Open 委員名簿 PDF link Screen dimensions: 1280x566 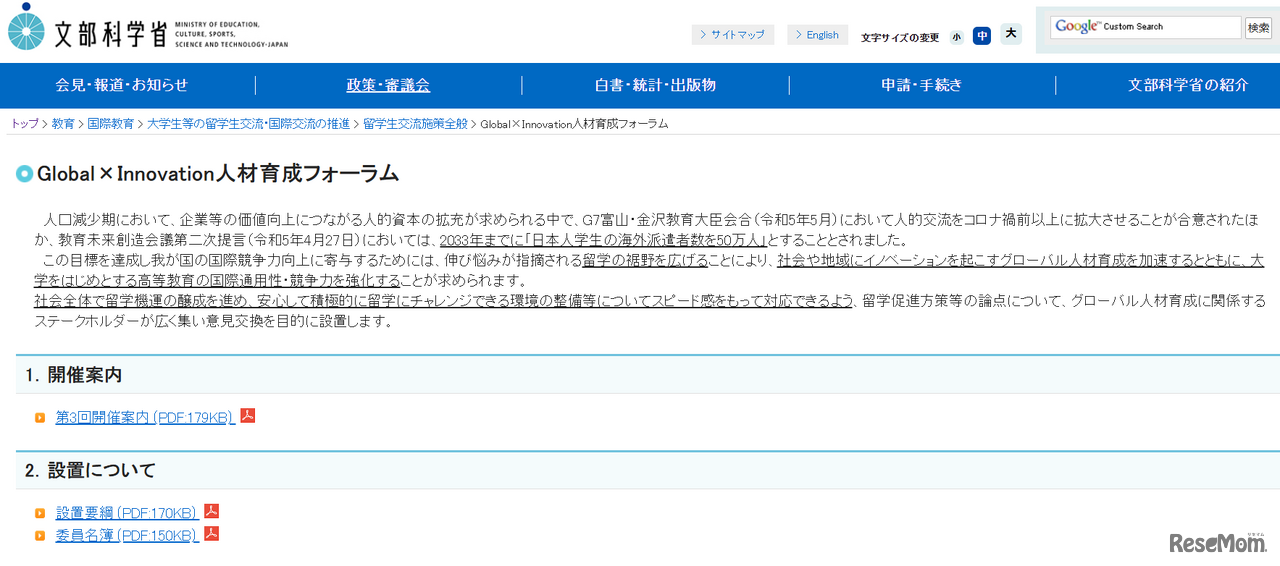pos(127,536)
